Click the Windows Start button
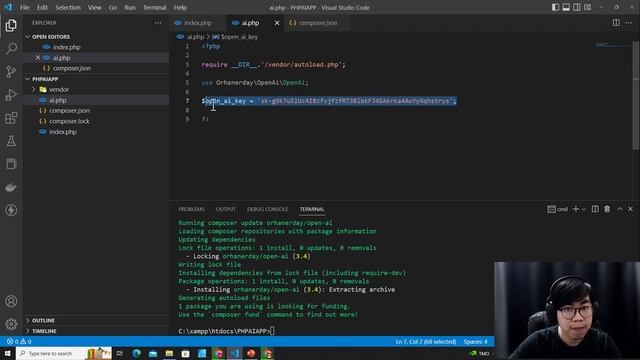This screenshot has width=640, height=360. click(x=7, y=353)
